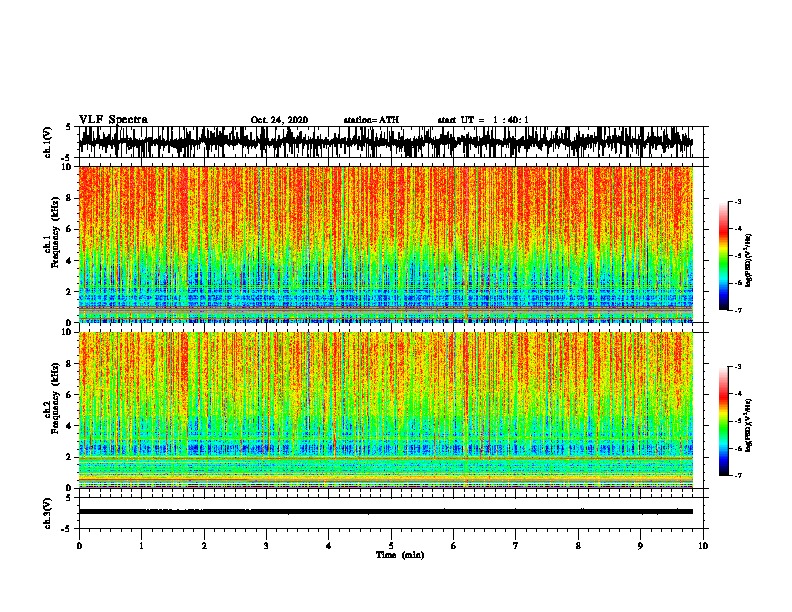Image resolution: width=792 pixels, height=612 pixels.
Task: Click the ch.1 voltage waveform strip at top
Action: (386, 142)
